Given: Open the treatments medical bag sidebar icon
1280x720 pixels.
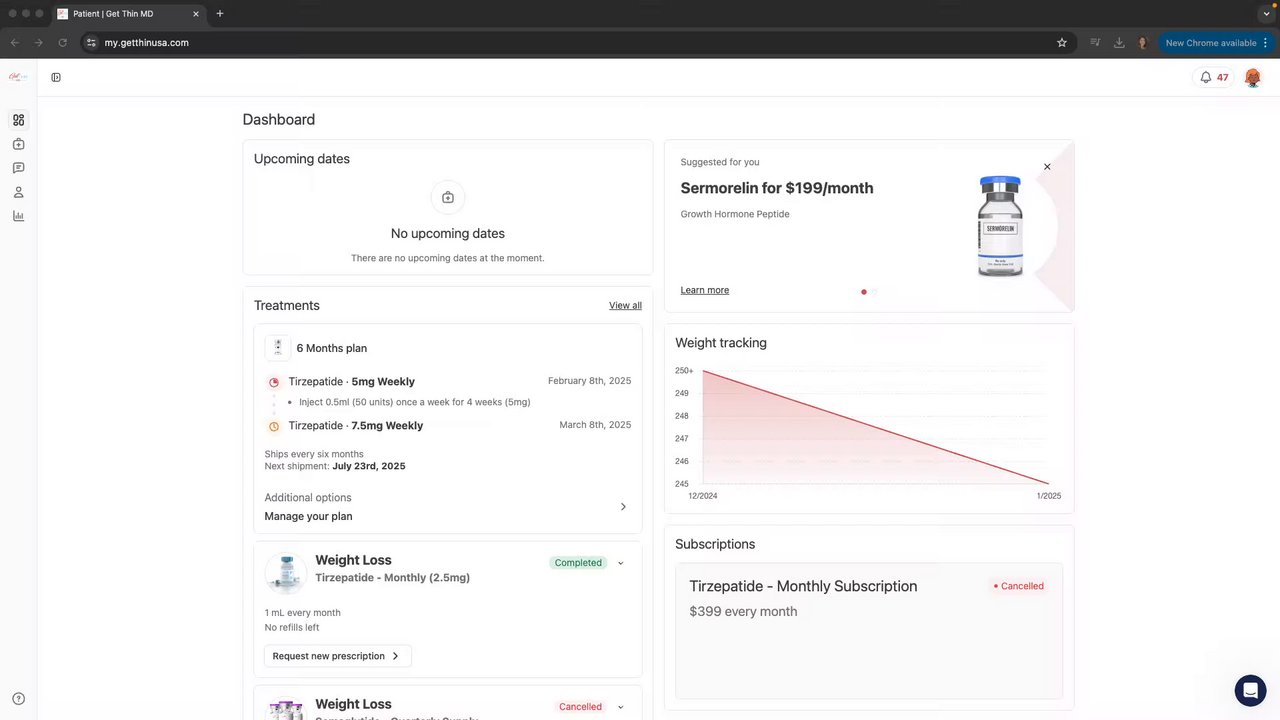Looking at the screenshot, I should pyautogui.click(x=18, y=144).
